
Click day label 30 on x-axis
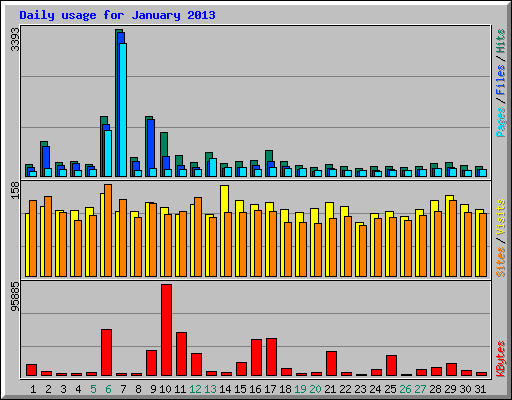click(465, 389)
